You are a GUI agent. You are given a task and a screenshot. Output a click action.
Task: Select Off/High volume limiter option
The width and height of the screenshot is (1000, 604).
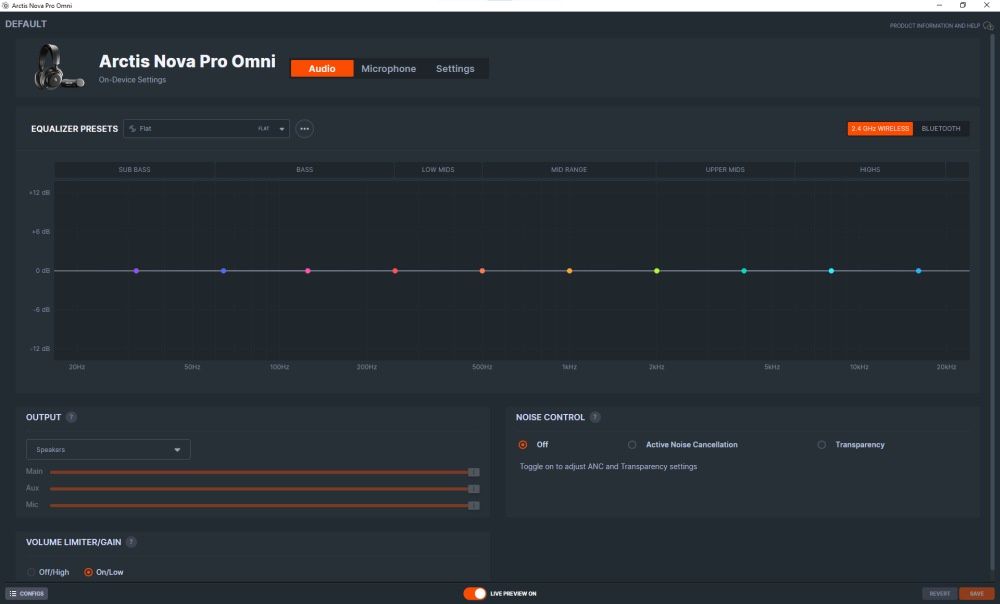point(31,572)
